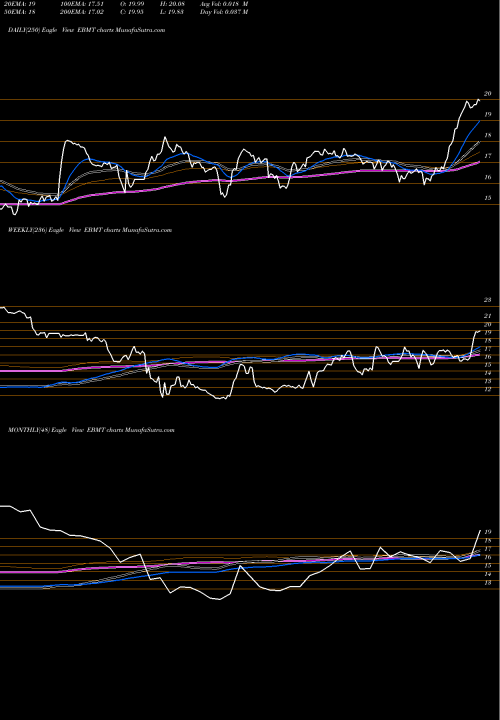Click the MONTHLY(48) Eagle View chart title
This screenshot has height=720, width=500.
click(91, 430)
